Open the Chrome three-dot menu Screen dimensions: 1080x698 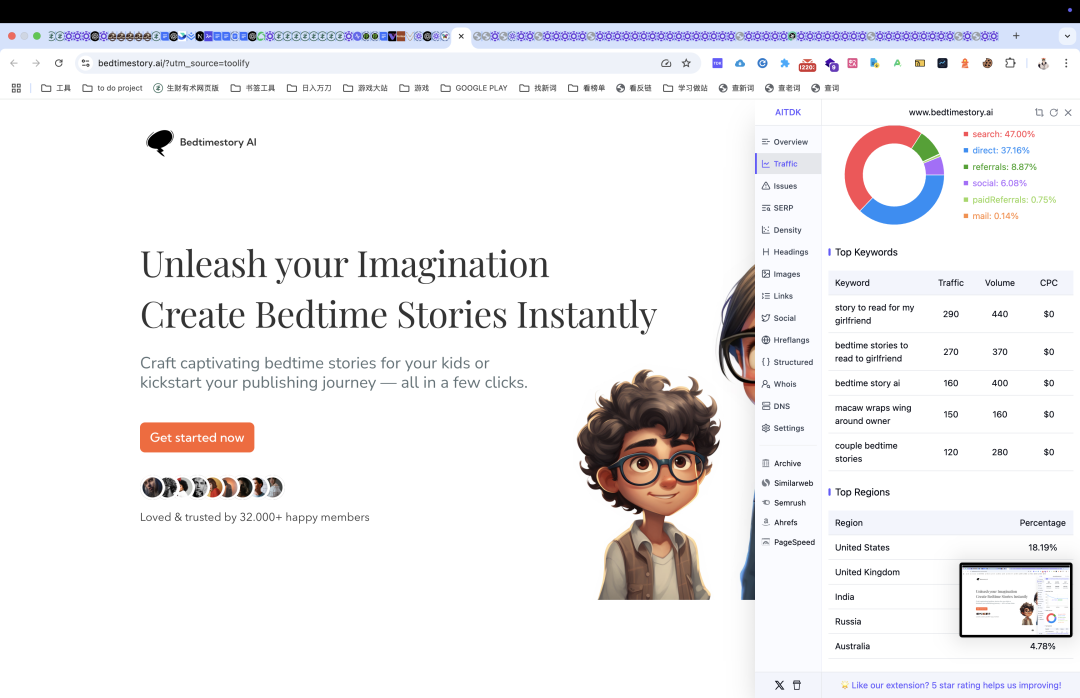1066,63
